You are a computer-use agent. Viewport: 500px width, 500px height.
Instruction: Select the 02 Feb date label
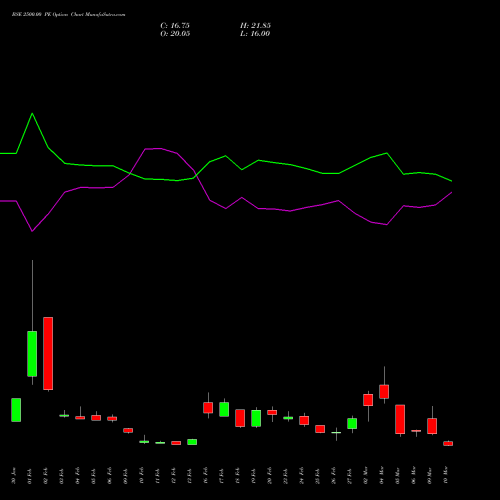tap(46, 476)
